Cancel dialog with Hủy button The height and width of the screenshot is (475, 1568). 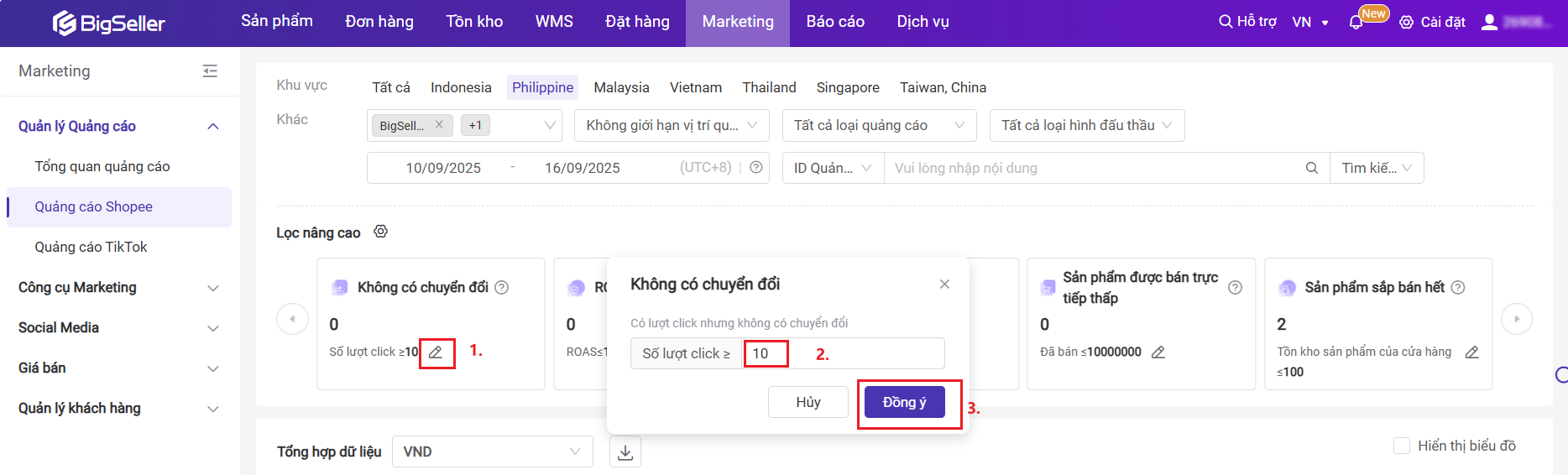(x=808, y=402)
